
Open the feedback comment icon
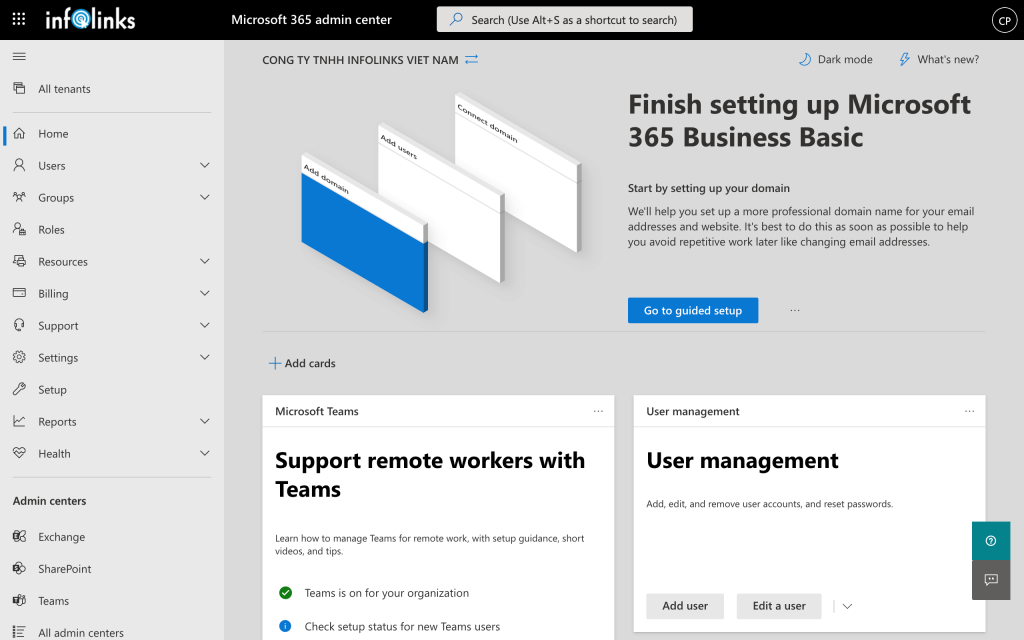point(990,580)
